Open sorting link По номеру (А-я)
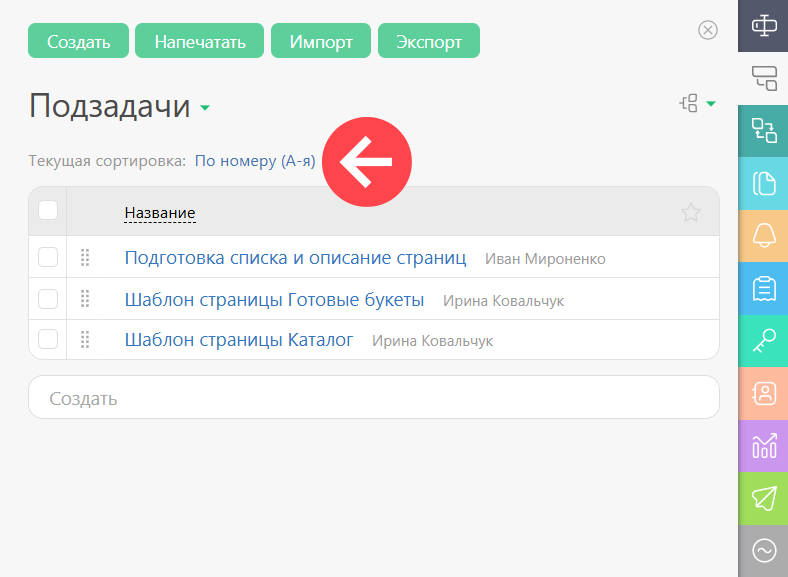The width and height of the screenshot is (788, 577). (255, 161)
